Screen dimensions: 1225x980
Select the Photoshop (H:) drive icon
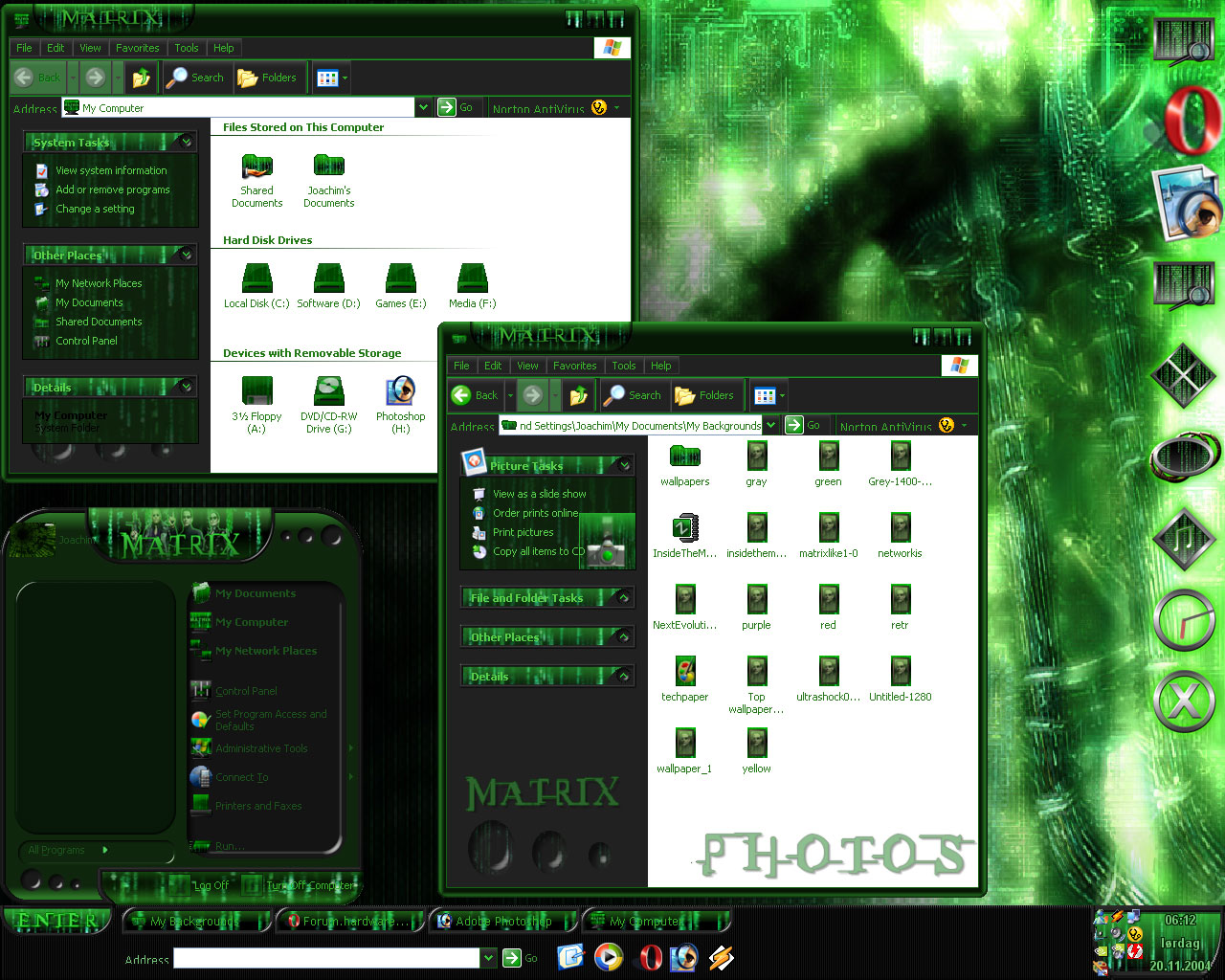[x=400, y=391]
